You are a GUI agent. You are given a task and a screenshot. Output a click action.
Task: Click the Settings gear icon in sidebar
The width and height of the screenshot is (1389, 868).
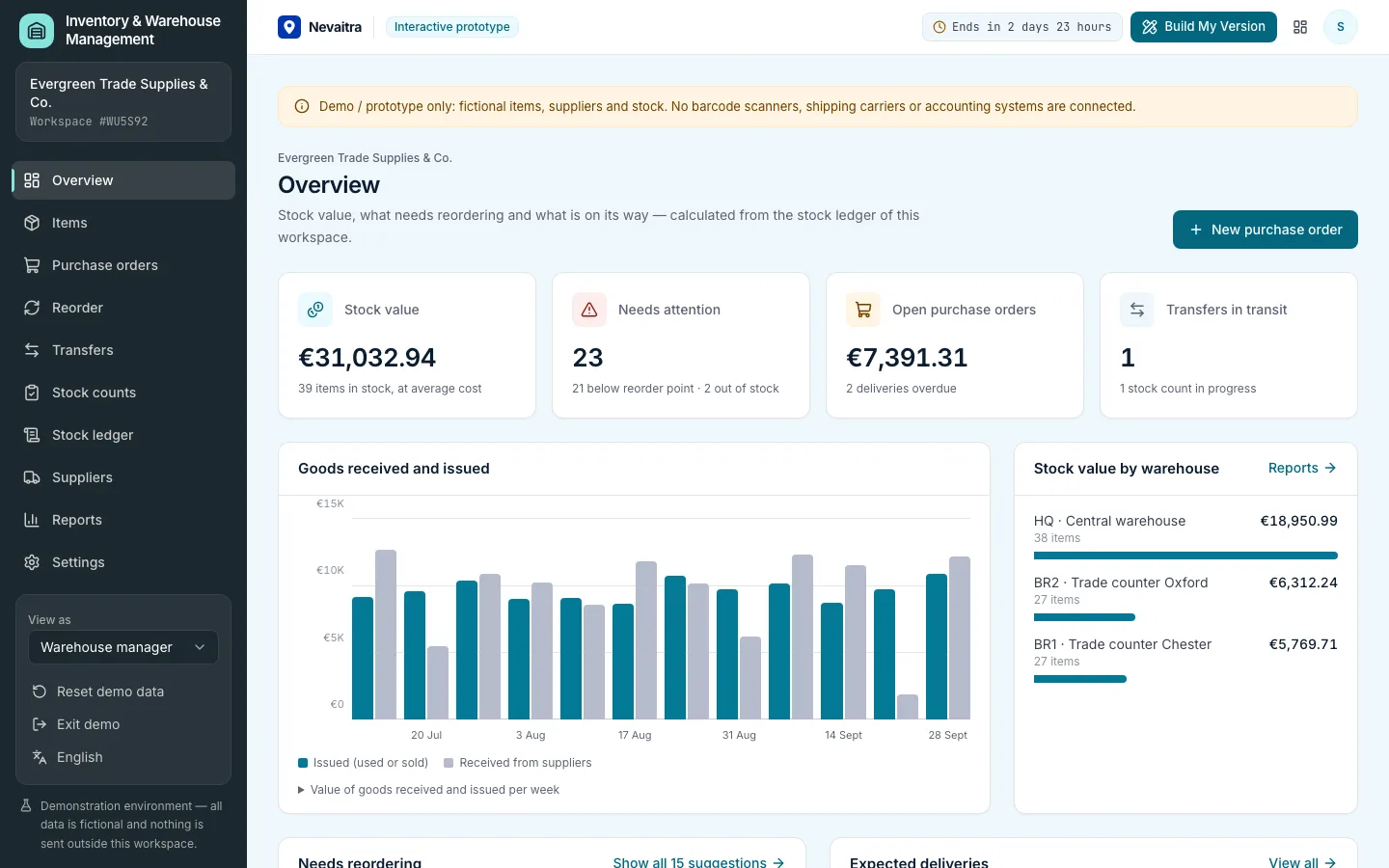click(32, 562)
